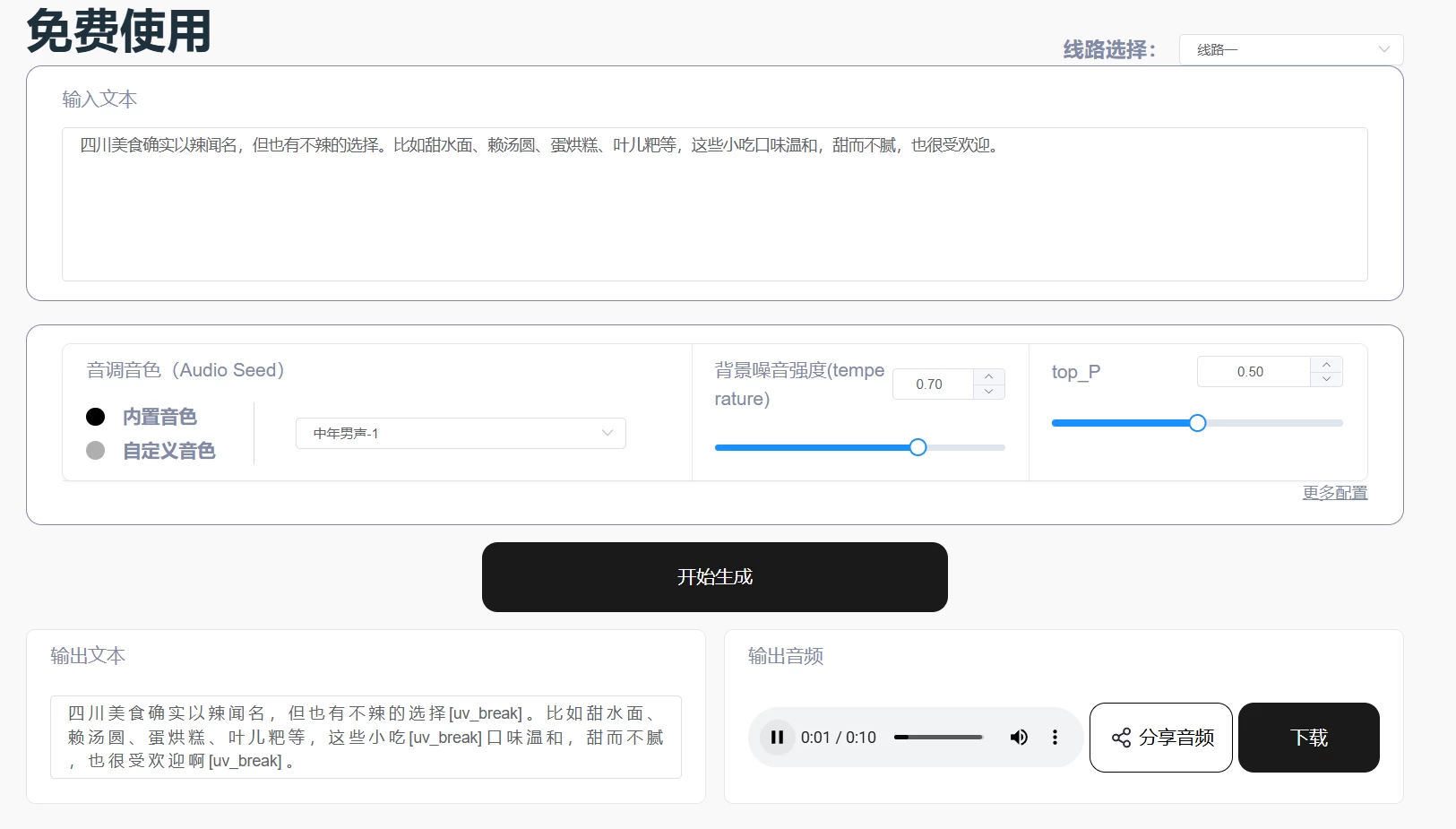Pause the output audio playback
The width and height of the screenshot is (1456, 829).
click(x=777, y=738)
